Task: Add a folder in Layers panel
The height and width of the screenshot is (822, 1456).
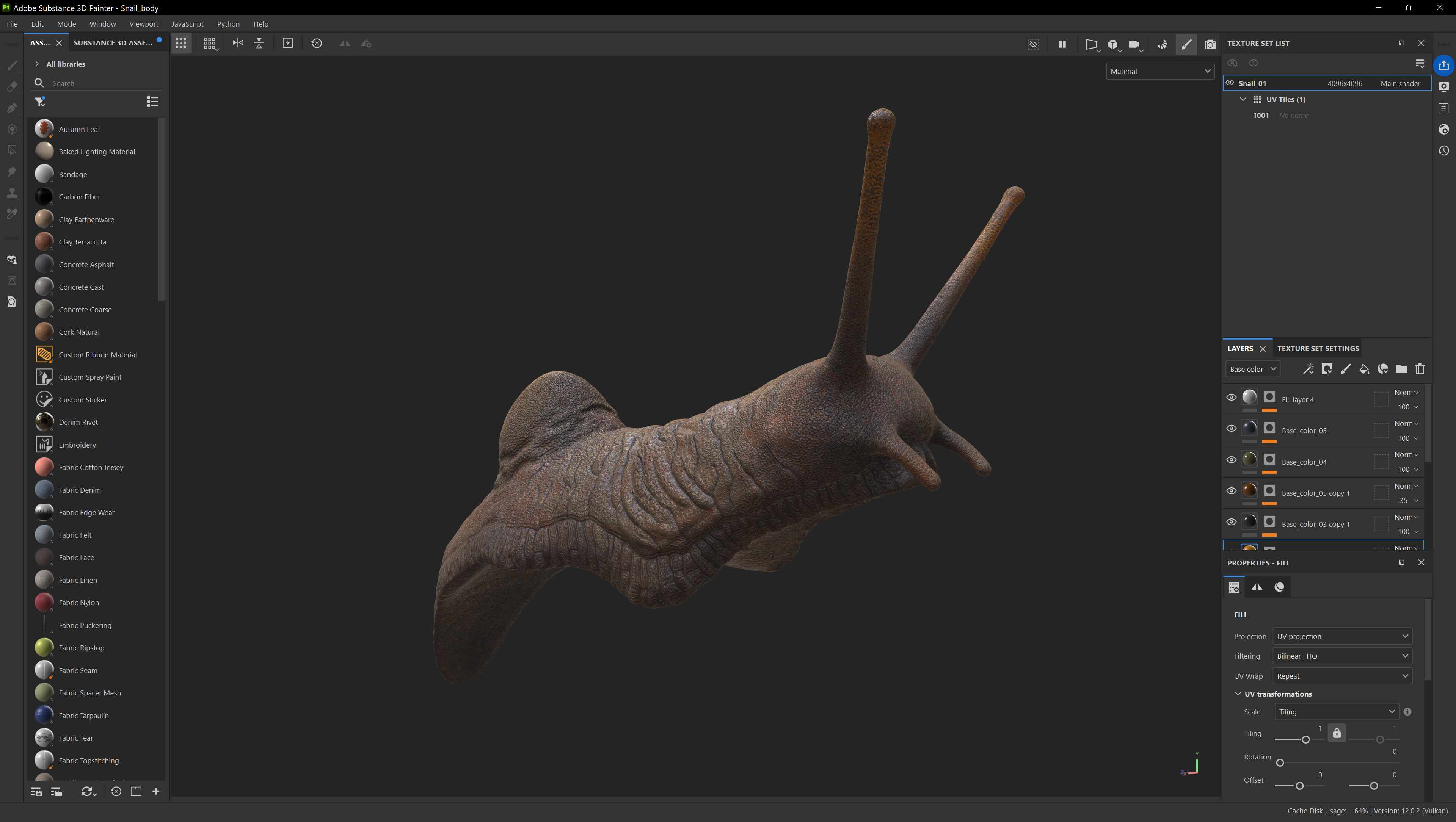Action: 1401,369
